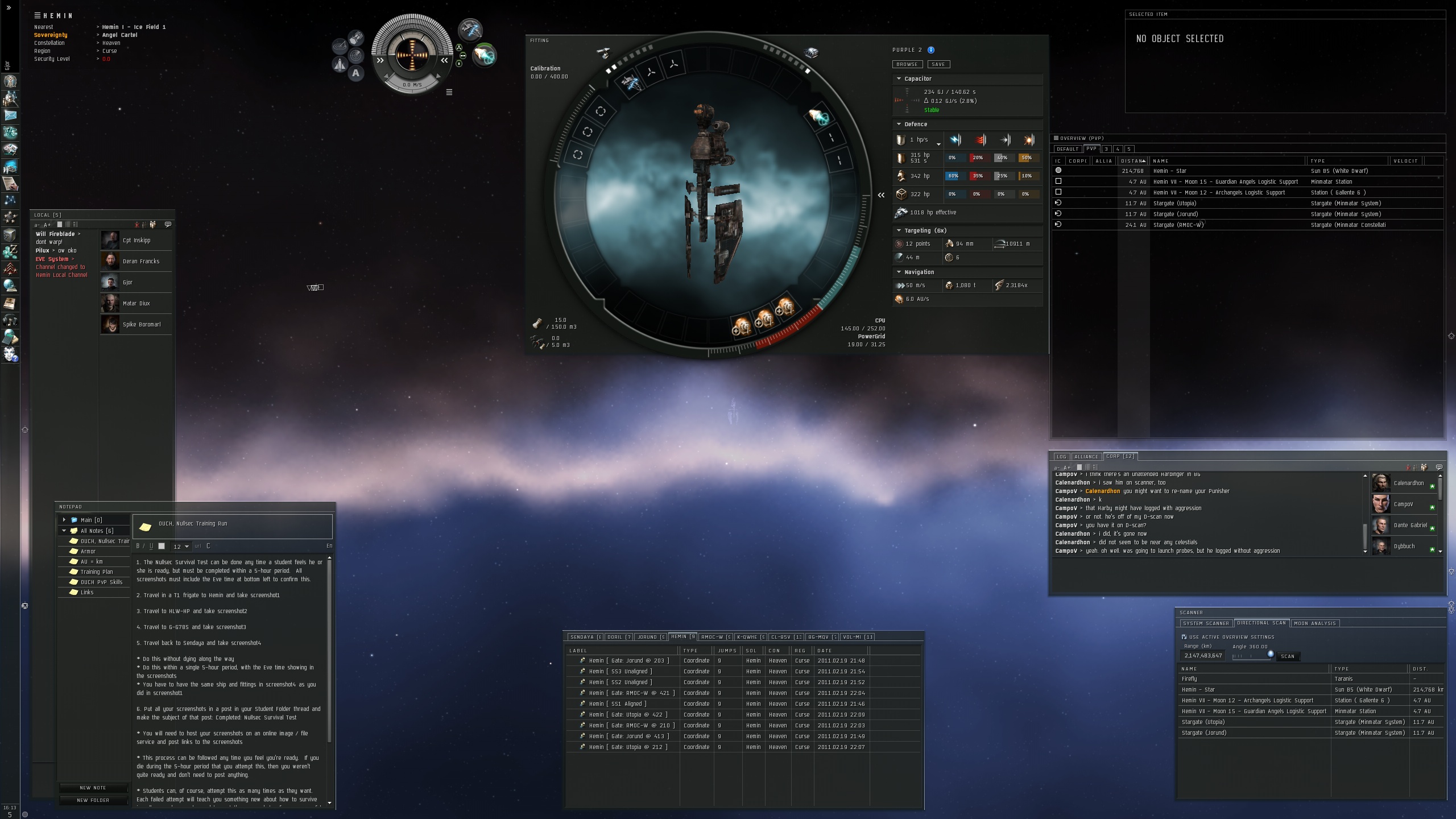1456x819 pixels.
Task: Click the Cargo hold icon near HUD
Action: [356, 38]
